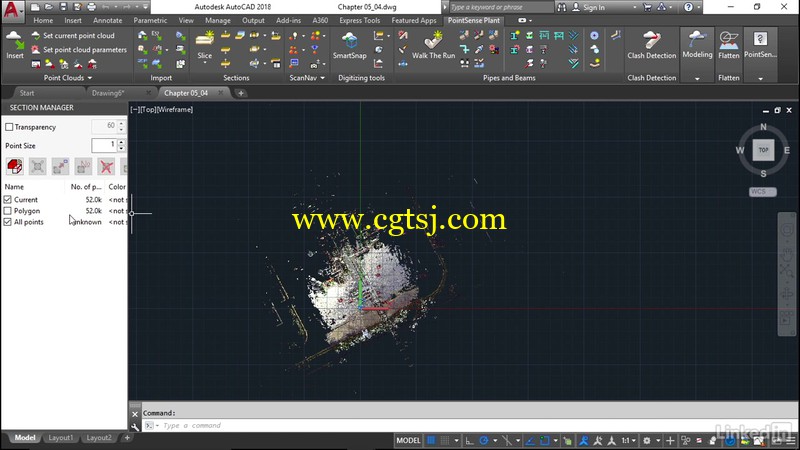Screen dimensions: 800x450
Task: Open the annotation scale 1:1 dropdown
Action: pos(628,440)
